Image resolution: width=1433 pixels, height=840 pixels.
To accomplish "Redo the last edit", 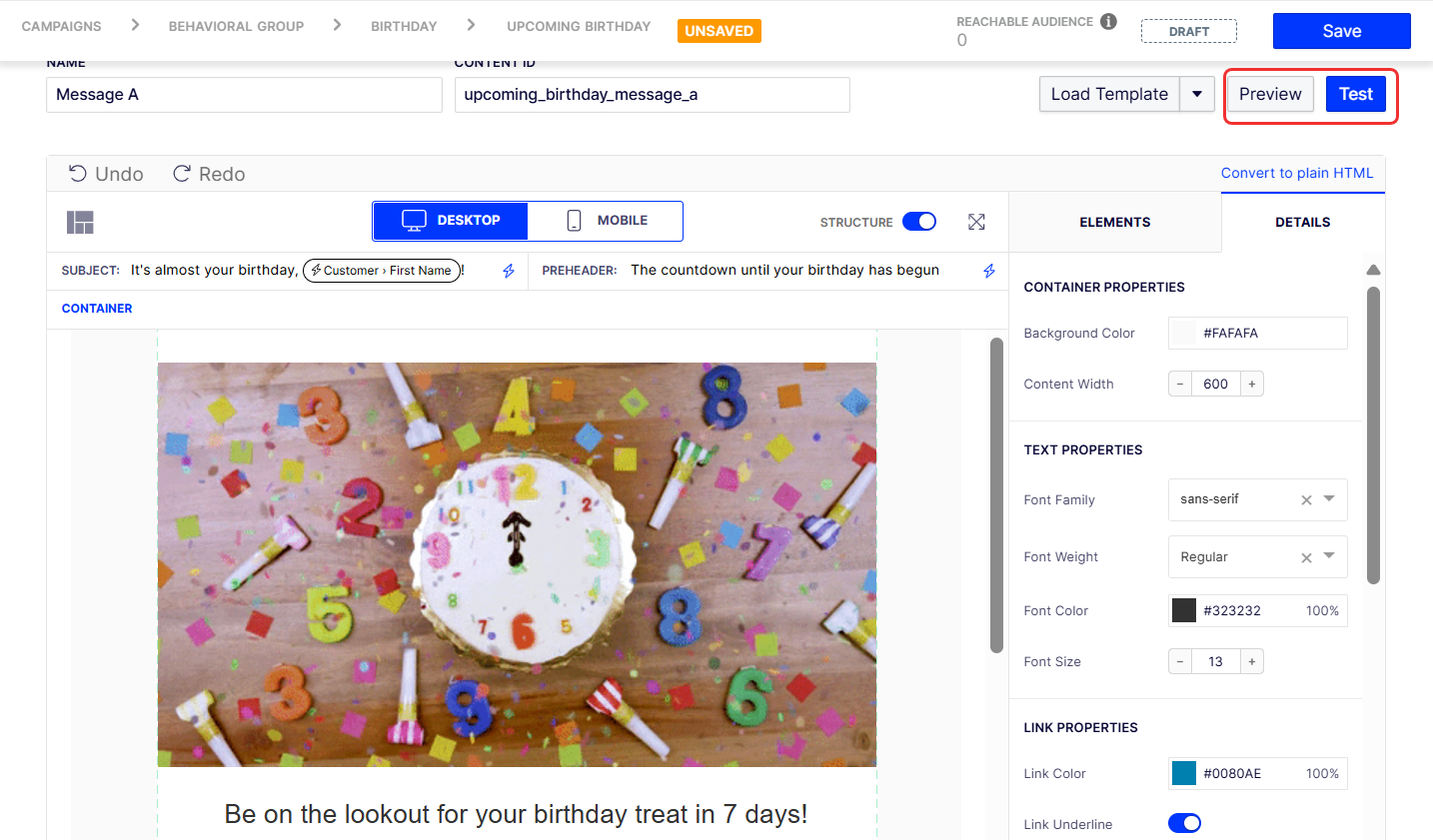I will click(x=209, y=174).
